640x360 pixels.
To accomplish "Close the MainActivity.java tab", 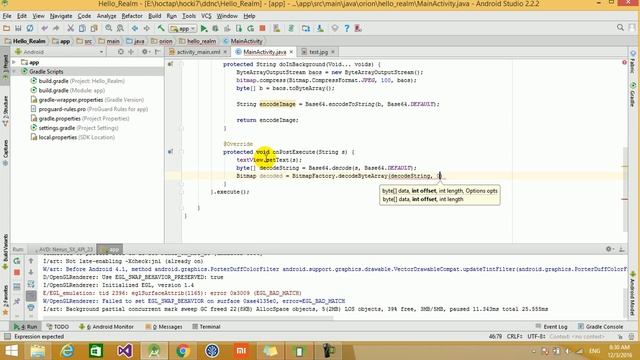I will pyautogui.click(x=291, y=52).
